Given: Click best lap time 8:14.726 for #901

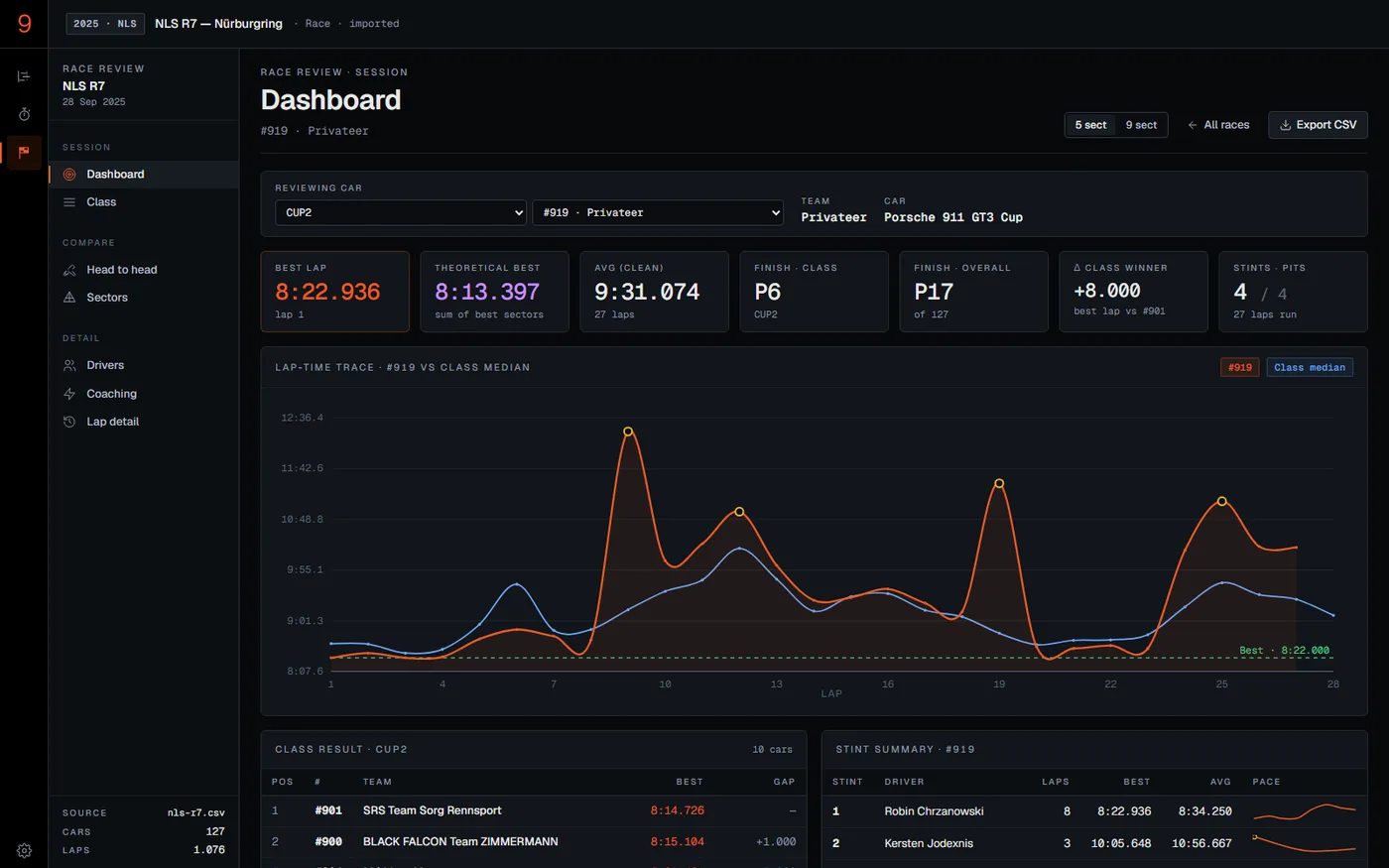Looking at the screenshot, I should pyautogui.click(x=678, y=811).
